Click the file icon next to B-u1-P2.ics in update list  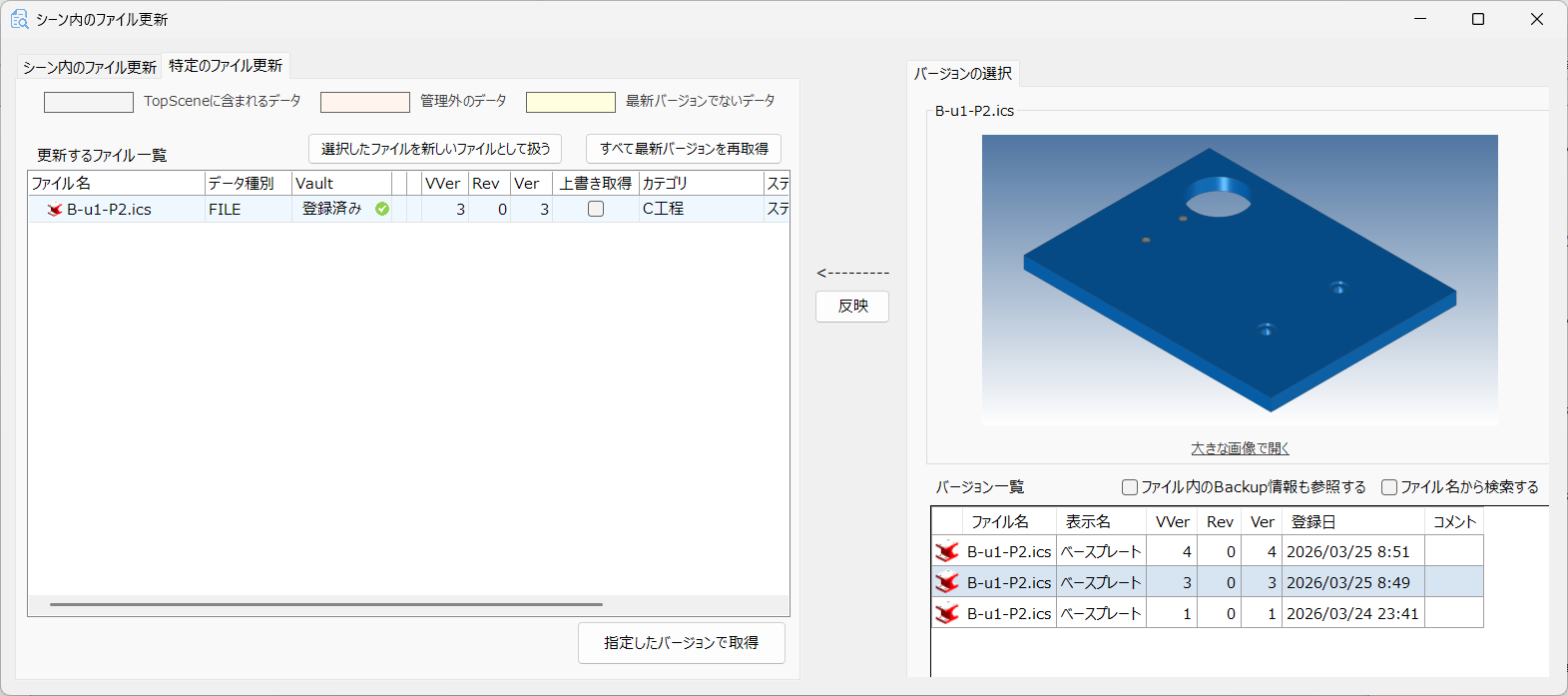coord(55,210)
